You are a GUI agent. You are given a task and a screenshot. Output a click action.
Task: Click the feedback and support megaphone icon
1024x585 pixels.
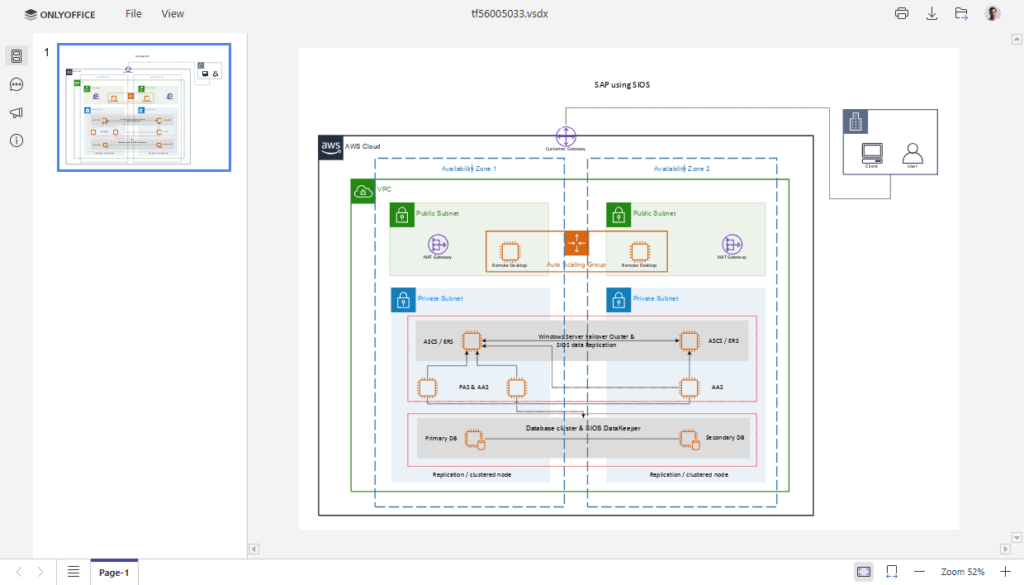[15, 112]
